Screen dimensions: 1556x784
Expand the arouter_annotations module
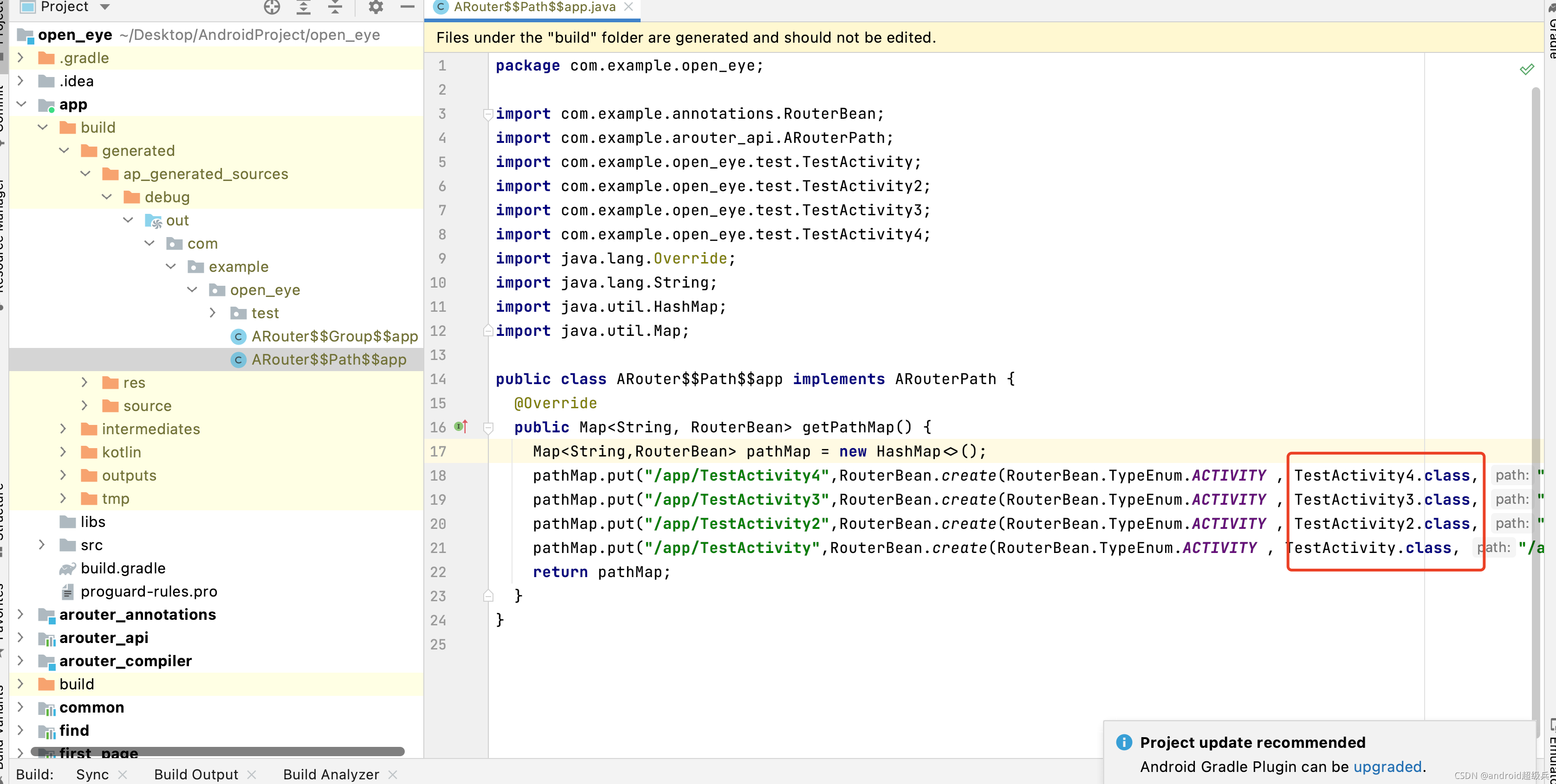(x=20, y=614)
